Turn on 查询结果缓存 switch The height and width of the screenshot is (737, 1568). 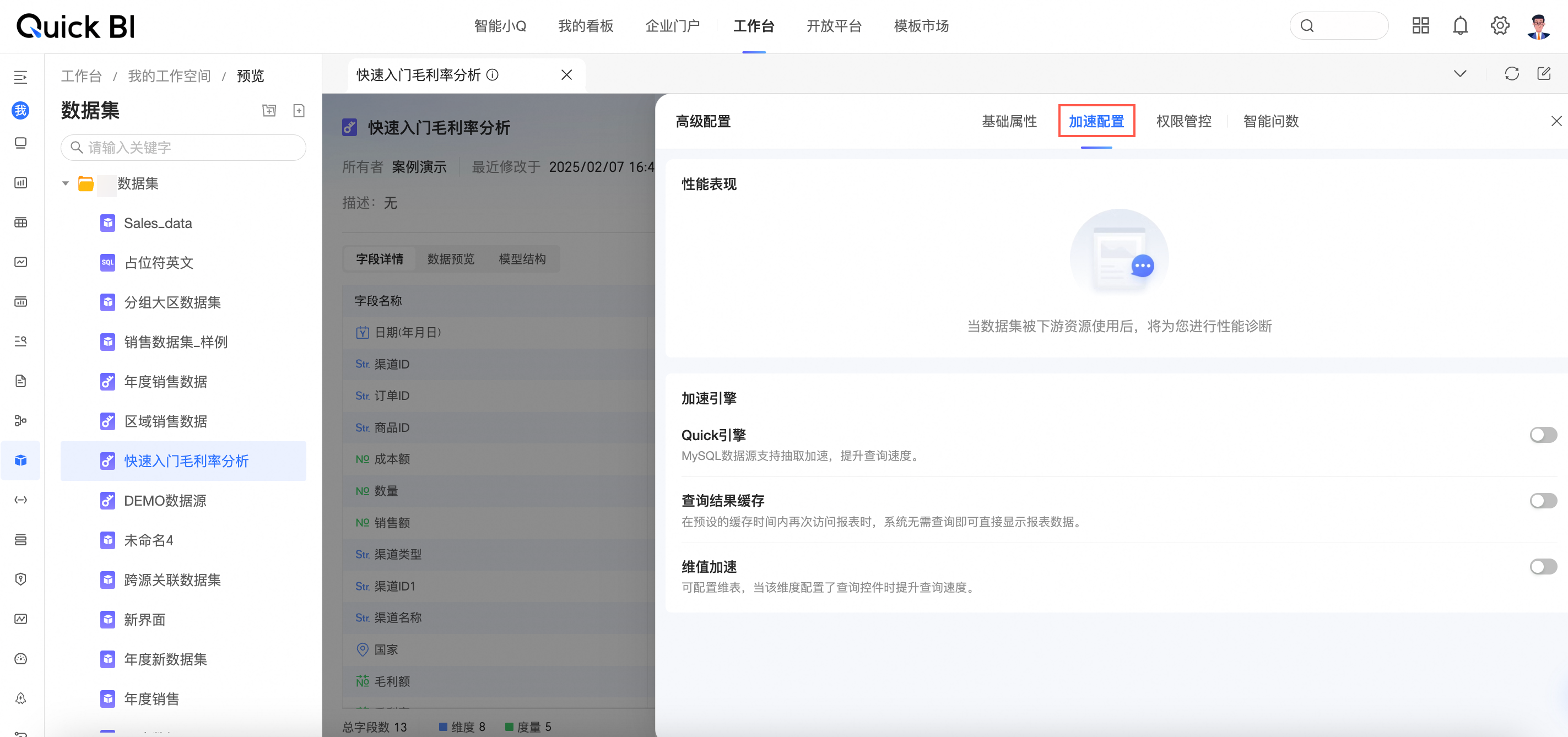1543,500
